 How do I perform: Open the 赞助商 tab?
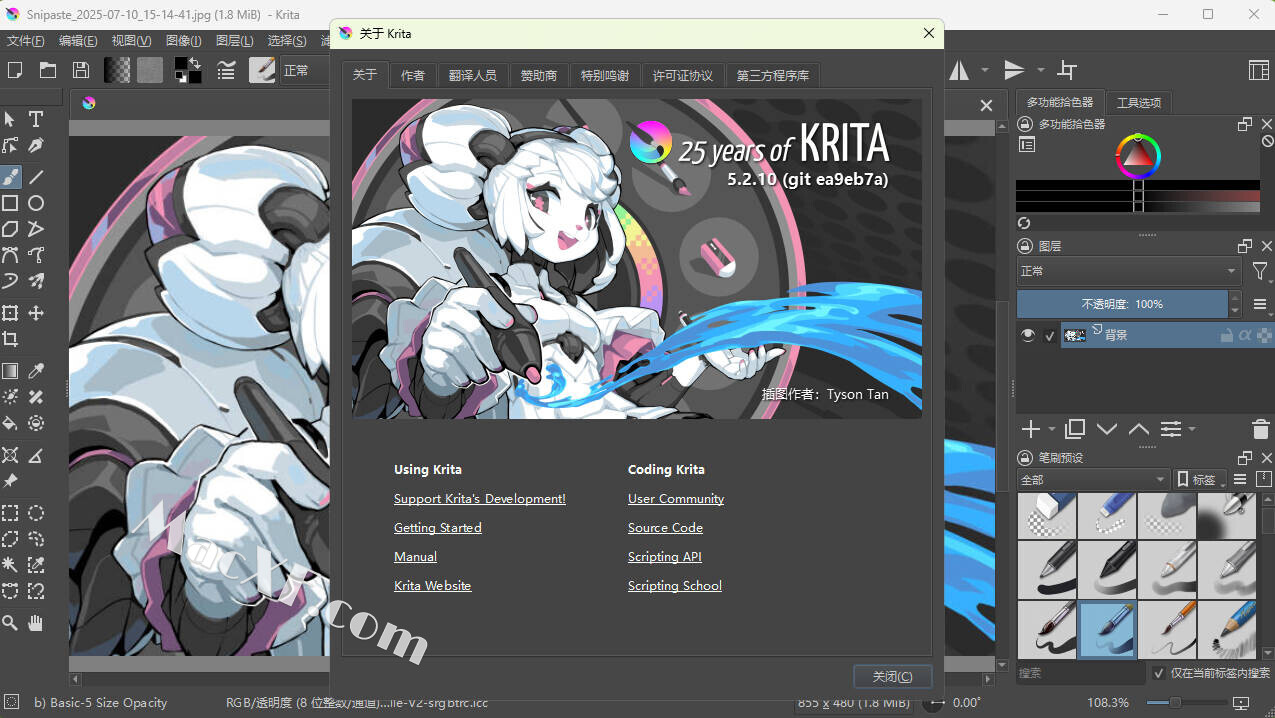point(539,75)
